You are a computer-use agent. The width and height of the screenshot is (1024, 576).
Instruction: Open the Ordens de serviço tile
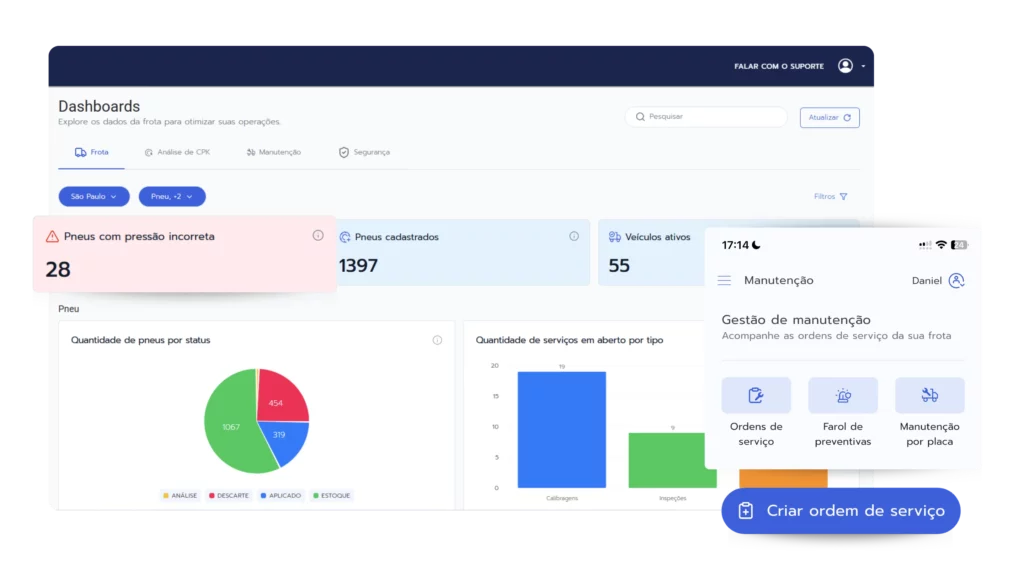[x=756, y=412]
